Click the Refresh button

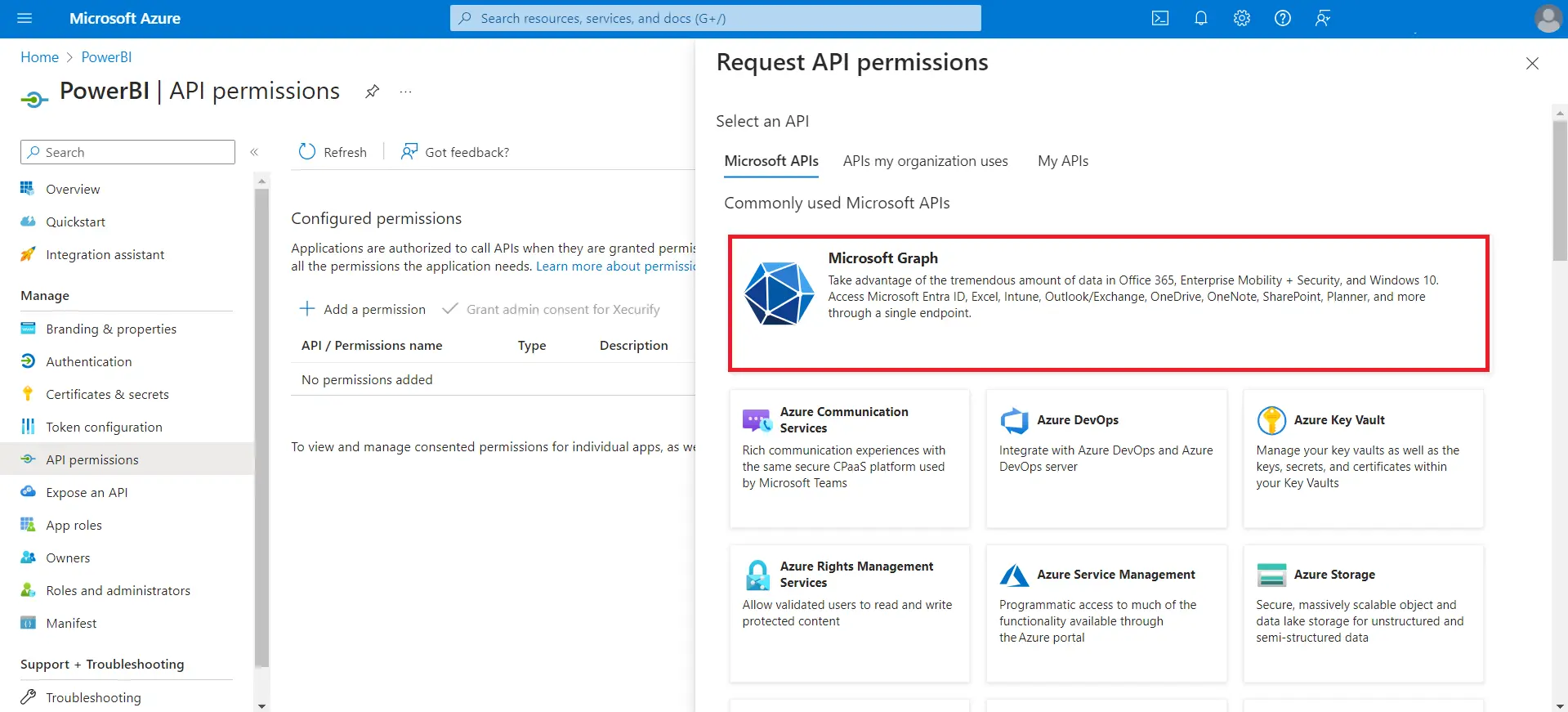coord(333,152)
